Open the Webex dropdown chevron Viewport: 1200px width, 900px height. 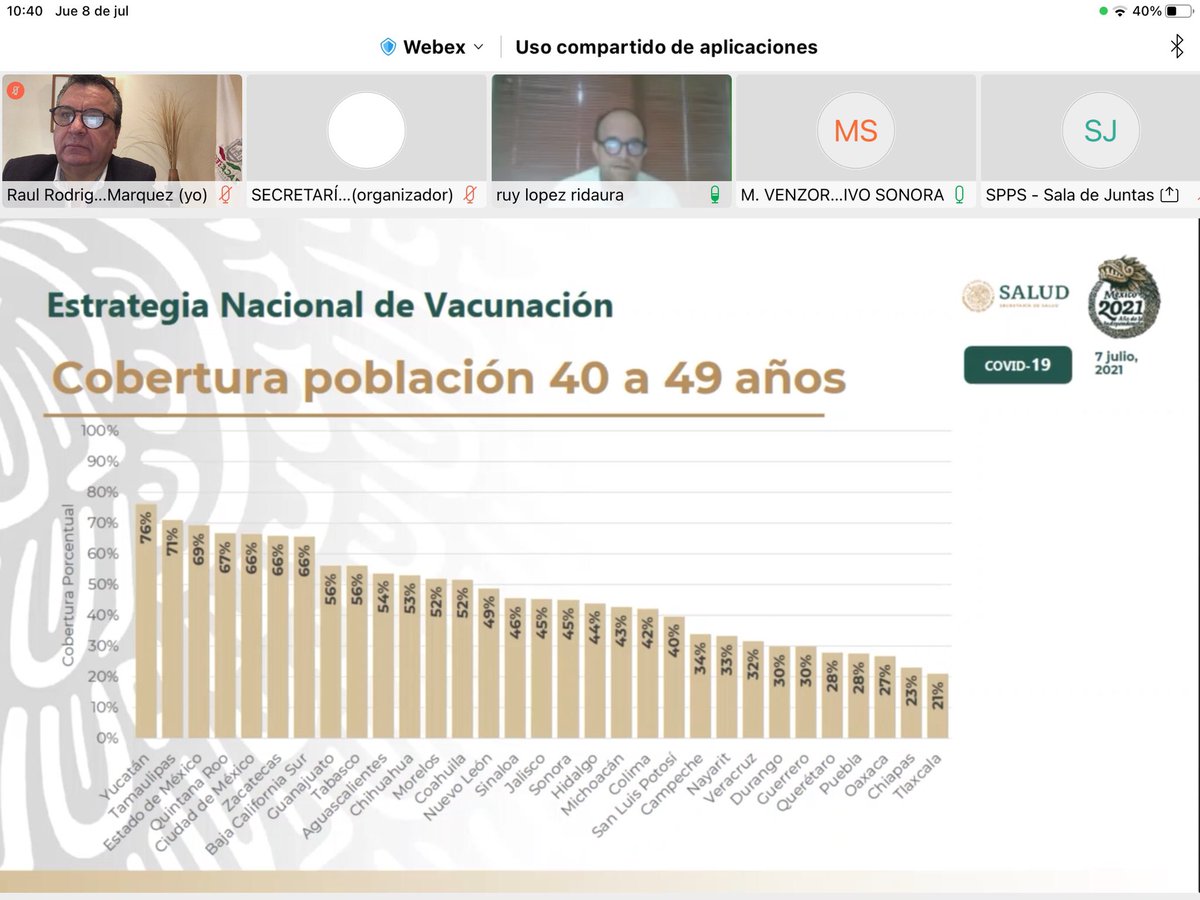point(480,47)
